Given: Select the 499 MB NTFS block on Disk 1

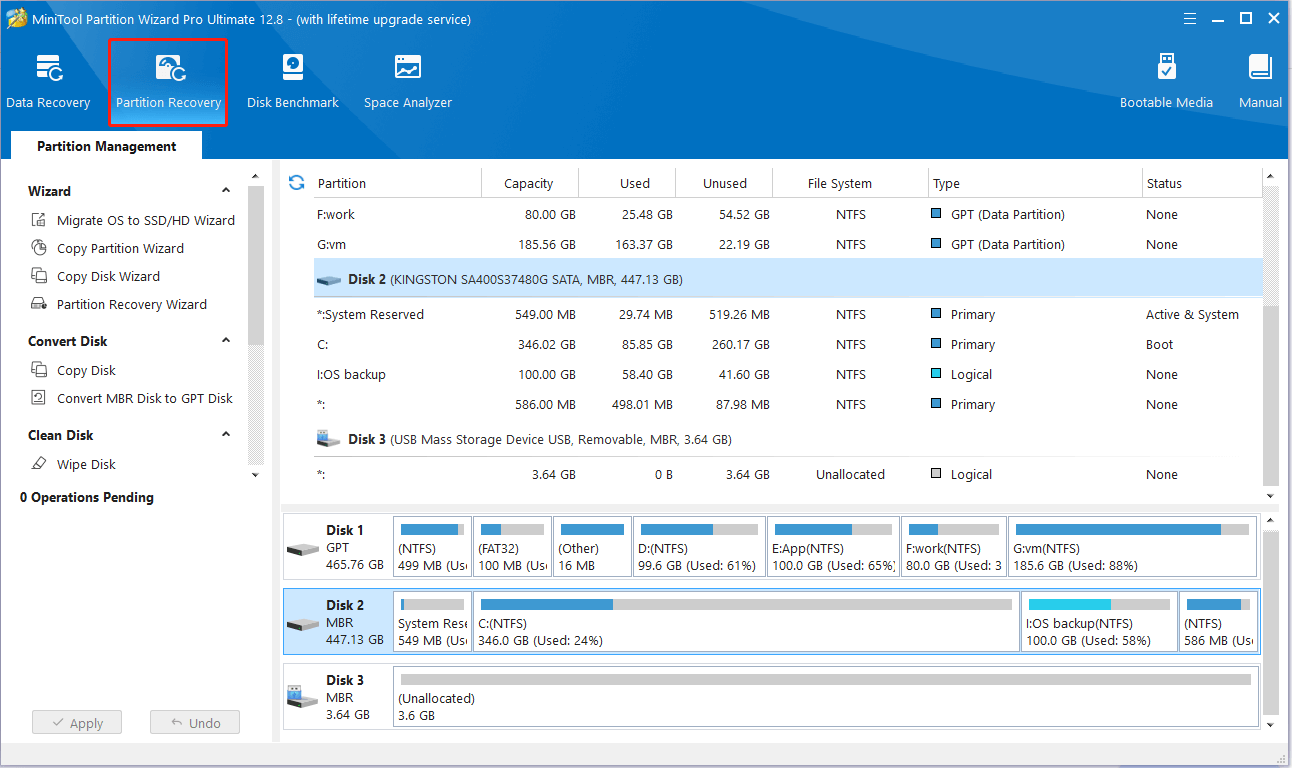Looking at the screenshot, I should [433, 547].
